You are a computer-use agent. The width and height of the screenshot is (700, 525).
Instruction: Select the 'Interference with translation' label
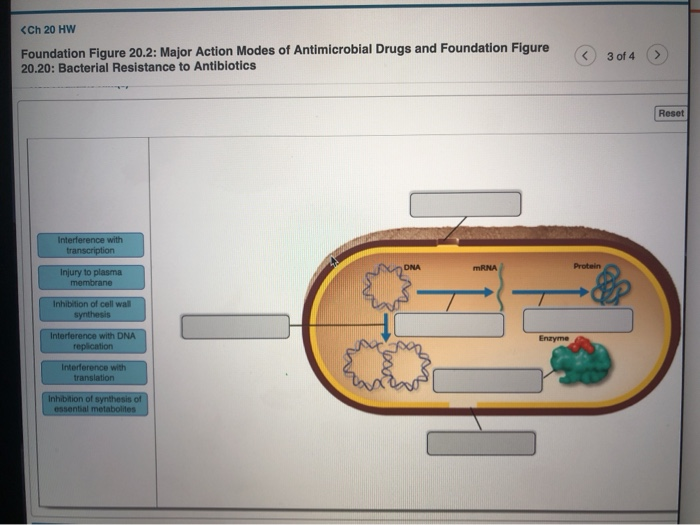(94, 373)
